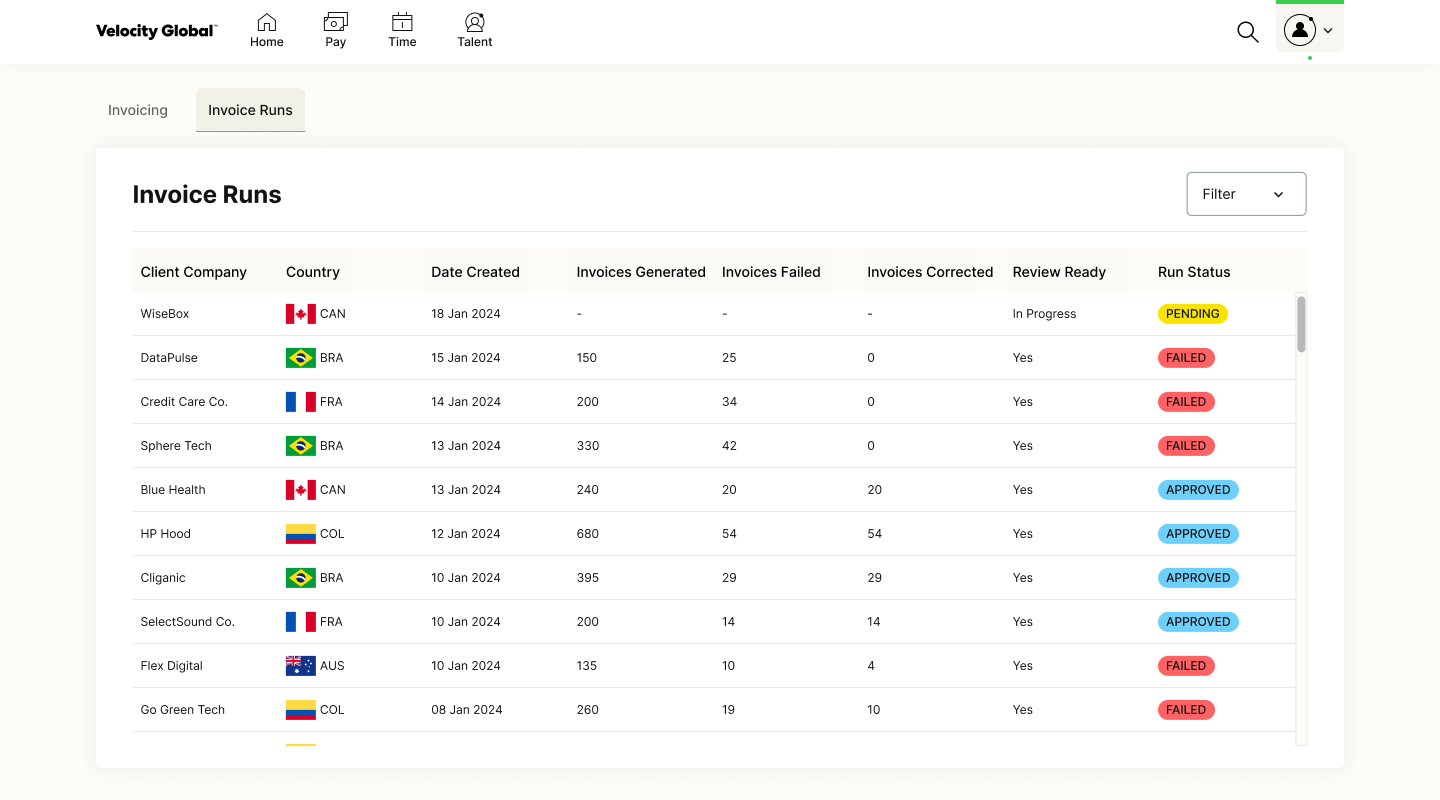Select the HP Hood company name

tap(166, 534)
